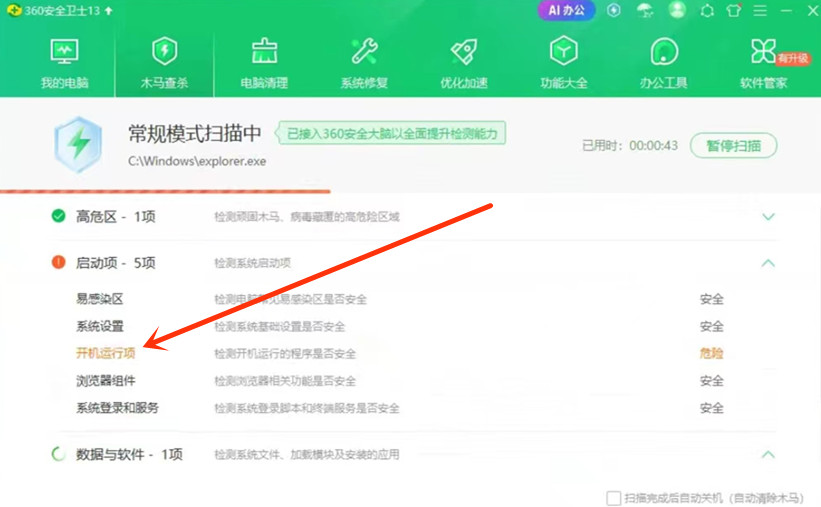
Task: Click the 数据与软件 - 1项 heading
Action: (129, 454)
